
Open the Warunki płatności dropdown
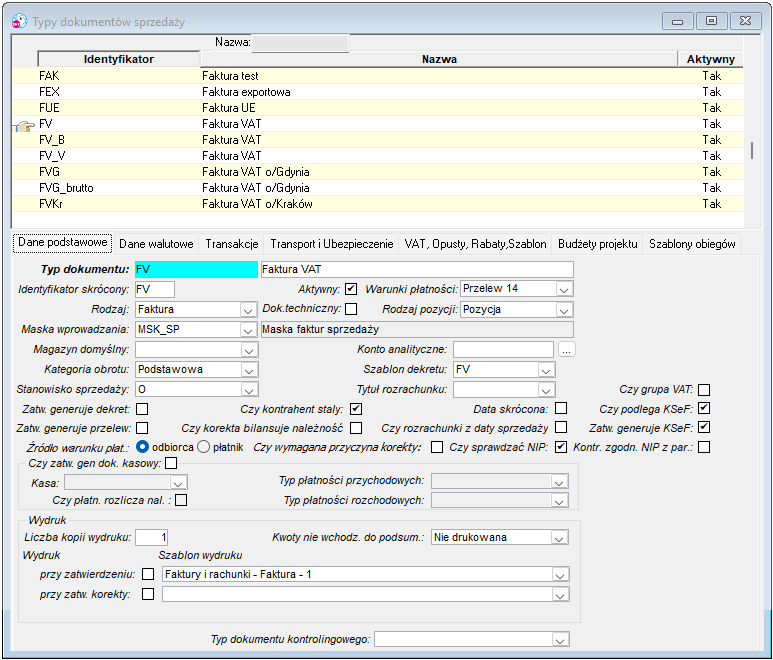[x=564, y=290]
